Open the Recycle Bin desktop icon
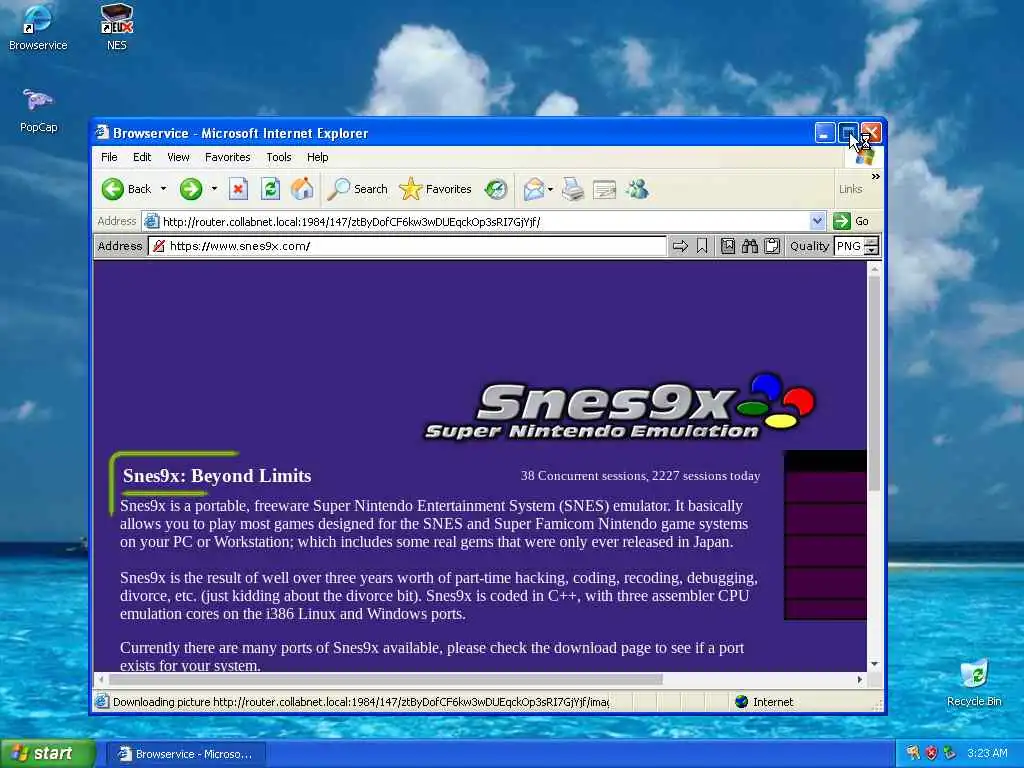 (x=974, y=683)
